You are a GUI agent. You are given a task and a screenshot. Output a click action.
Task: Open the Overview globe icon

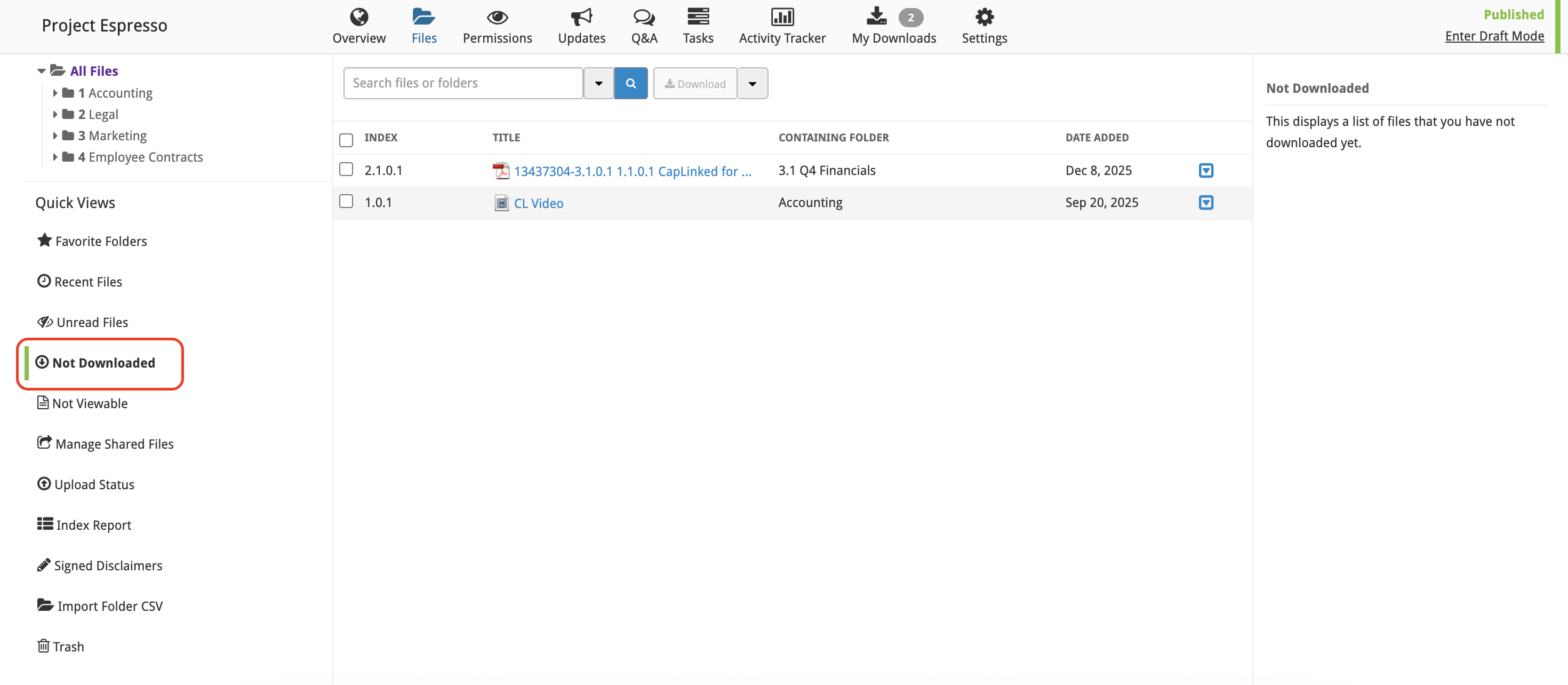pyautogui.click(x=359, y=17)
